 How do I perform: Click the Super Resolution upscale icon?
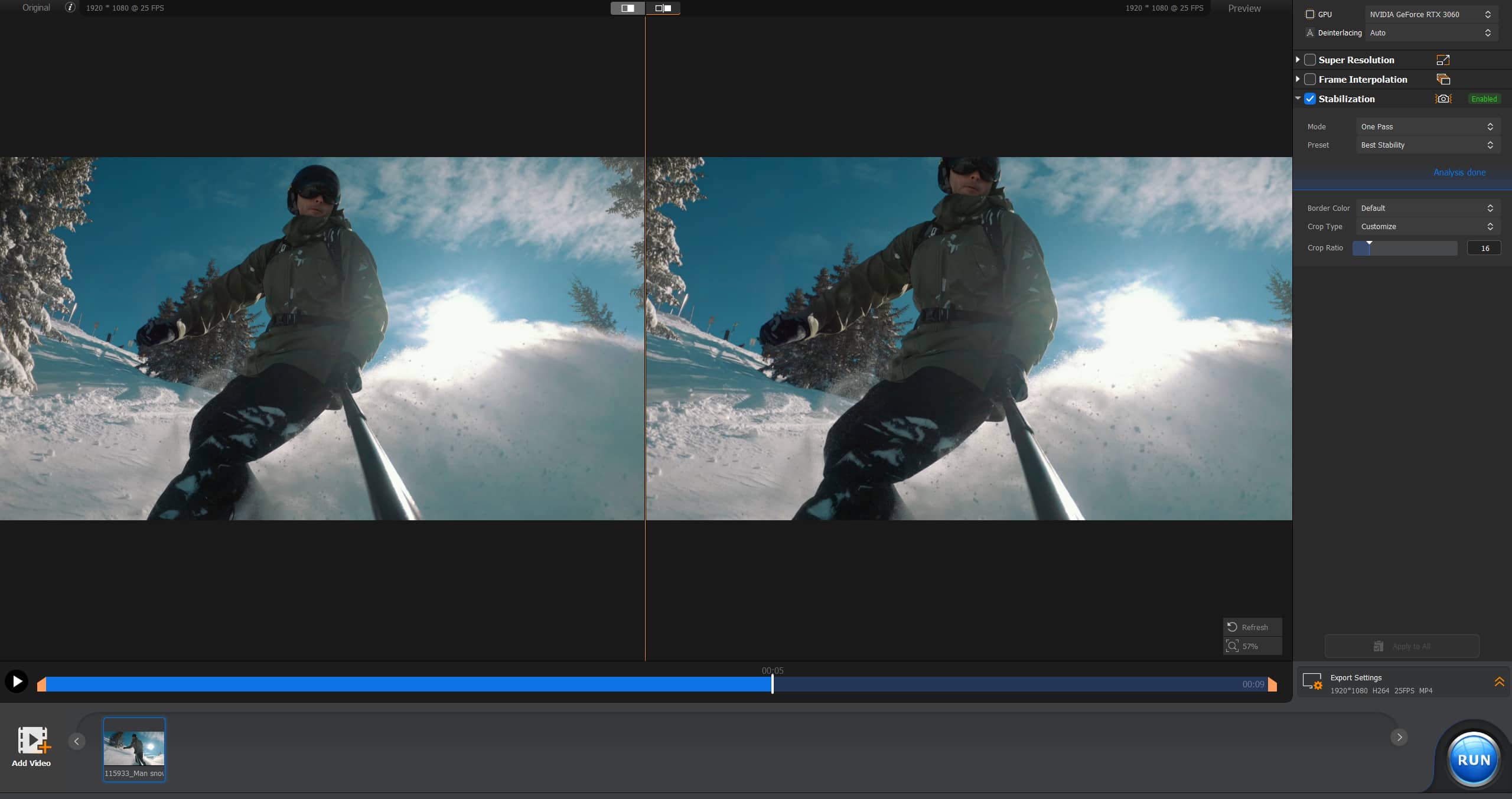pyautogui.click(x=1443, y=60)
